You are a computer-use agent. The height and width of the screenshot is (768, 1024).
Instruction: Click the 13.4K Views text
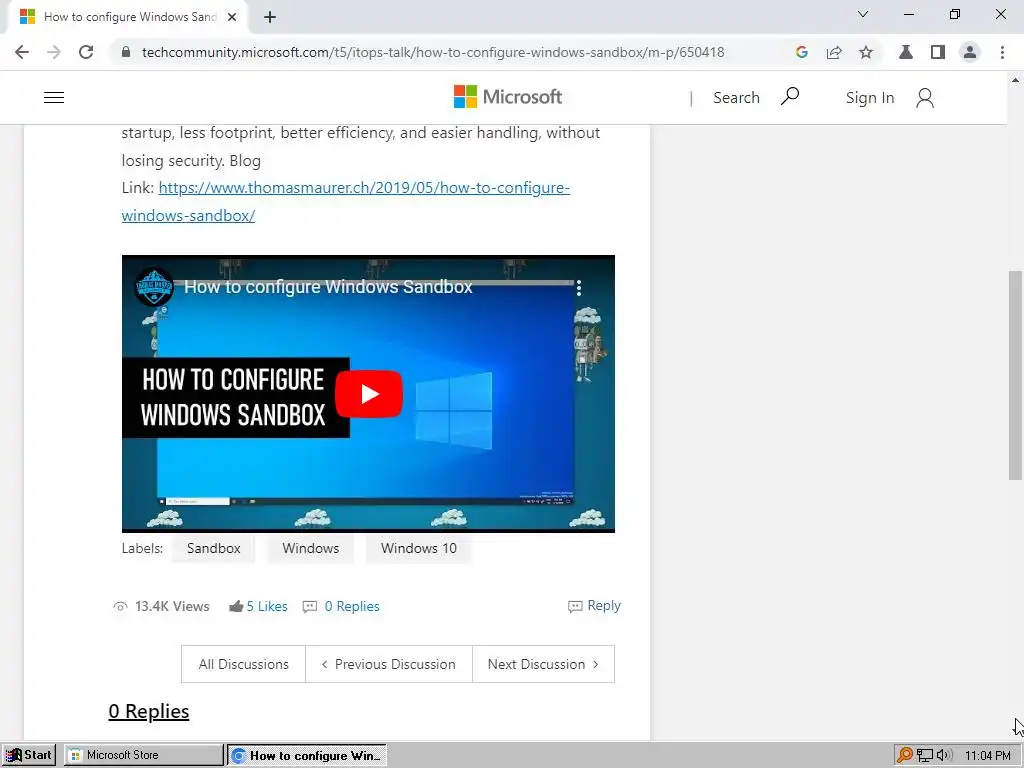coord(172,606)
